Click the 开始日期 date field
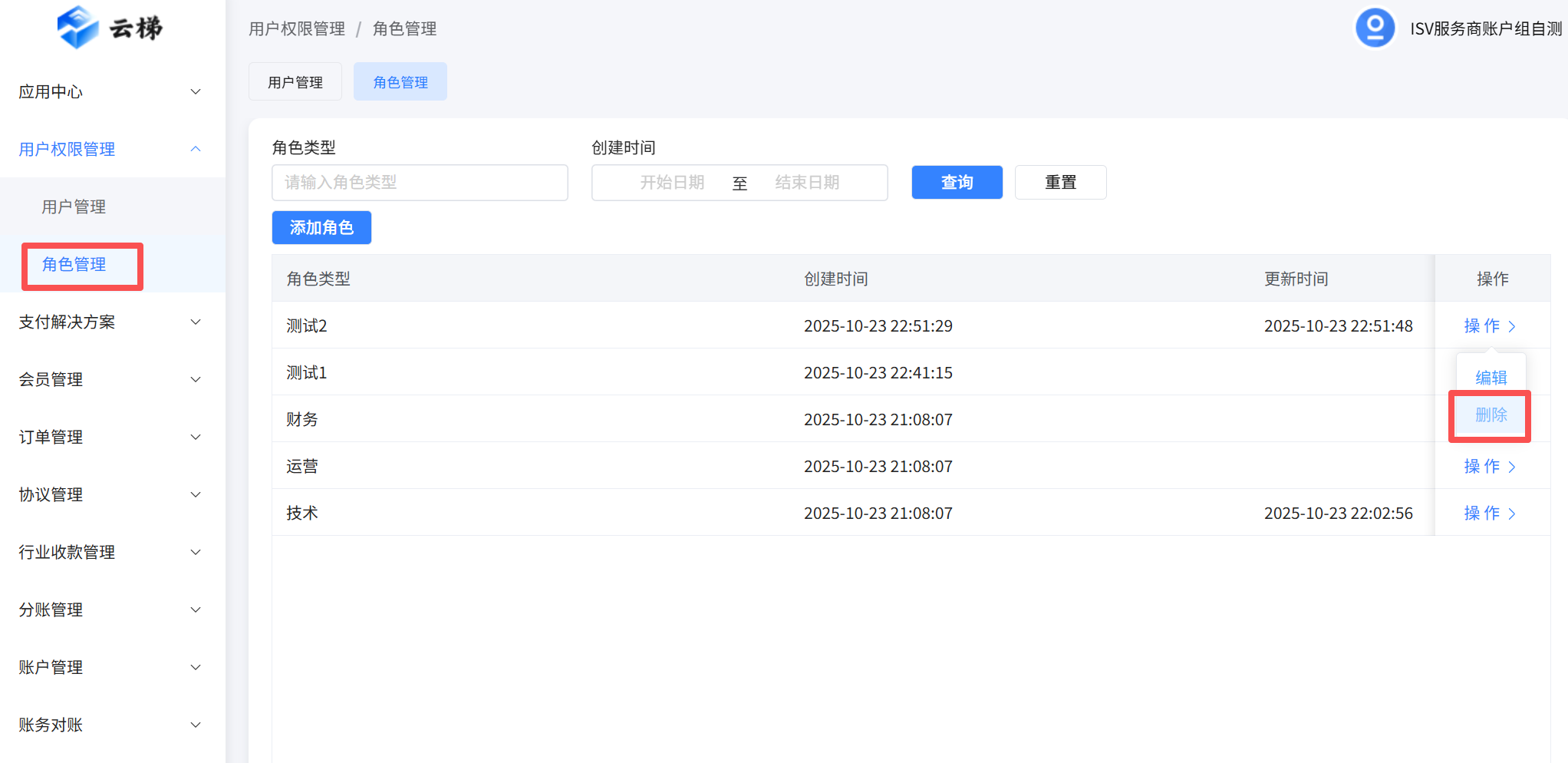Image resolution: width=1568 pixels, height=763 pixels. coord(672,183)
